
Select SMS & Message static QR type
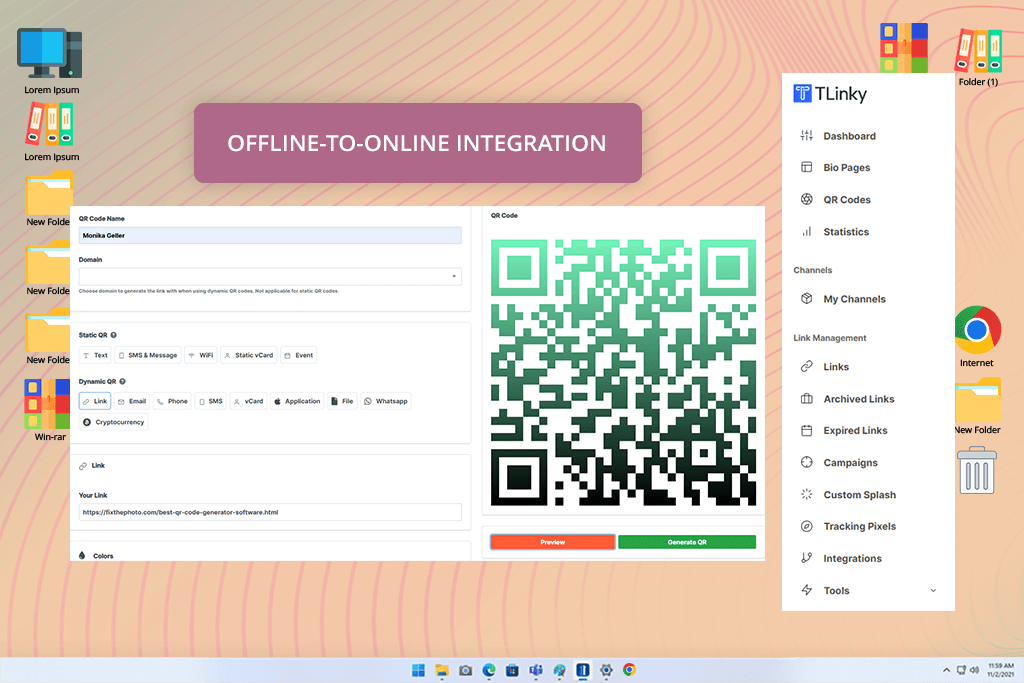148,355
